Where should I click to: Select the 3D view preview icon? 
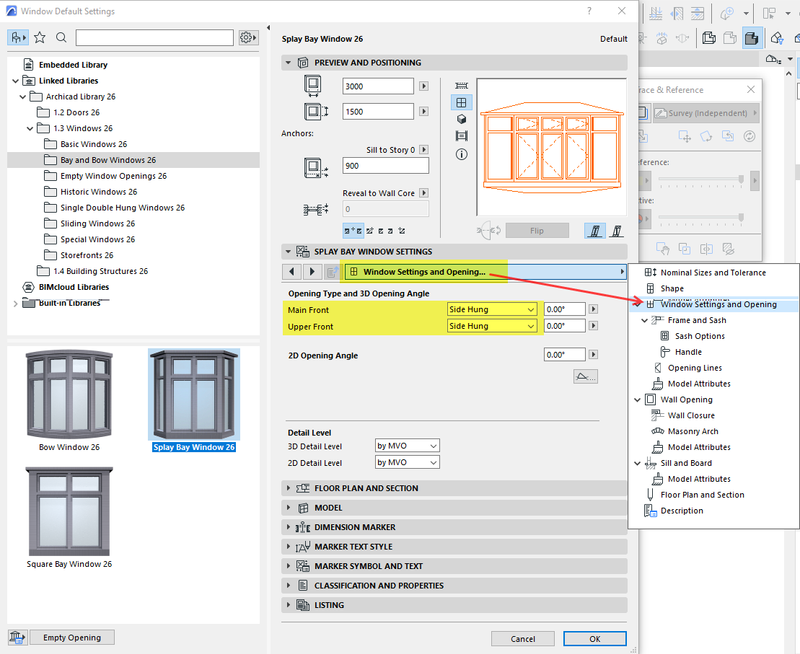(x=461, y=119)
